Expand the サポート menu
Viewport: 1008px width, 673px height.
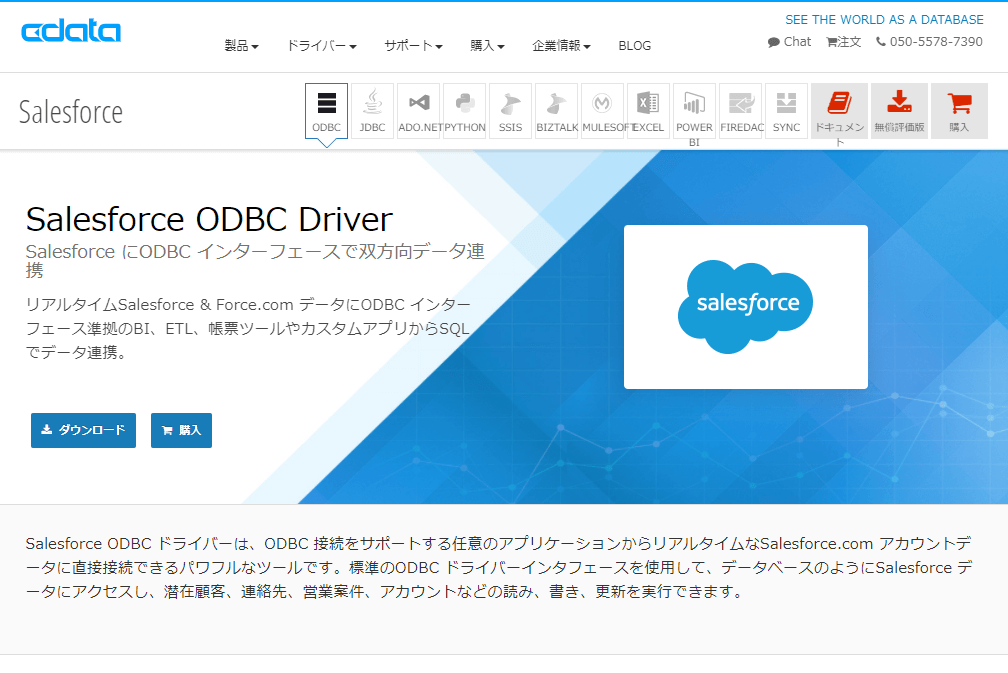[x=413, y=46]
